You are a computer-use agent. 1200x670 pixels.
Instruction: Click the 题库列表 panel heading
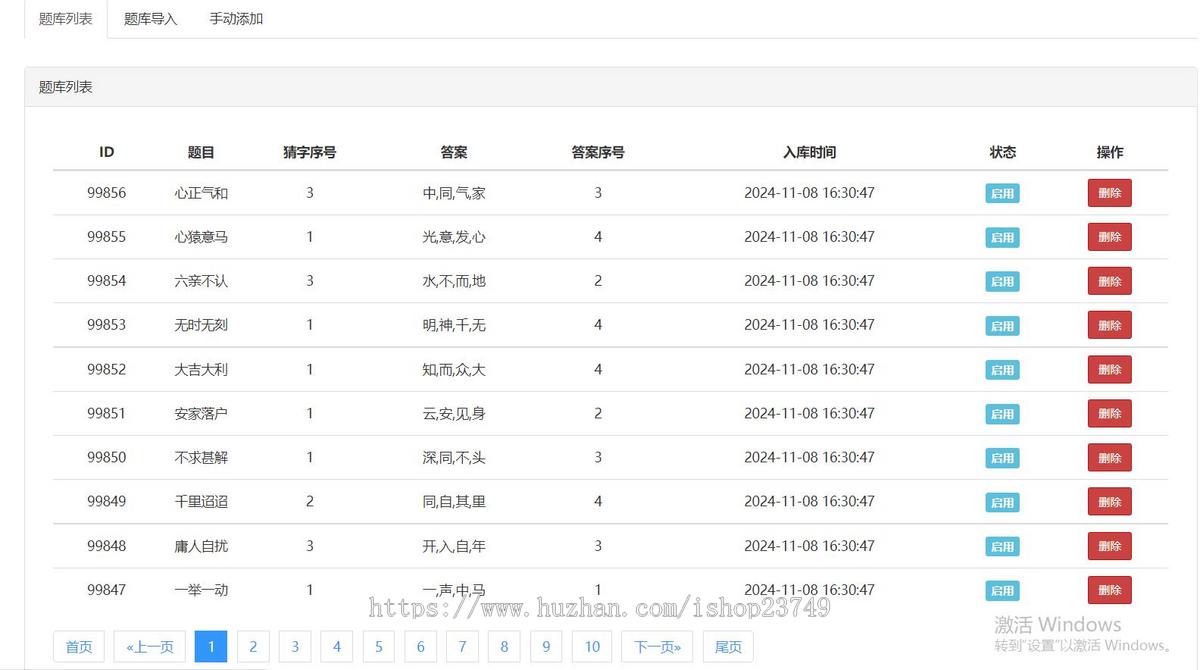point(66,87)
